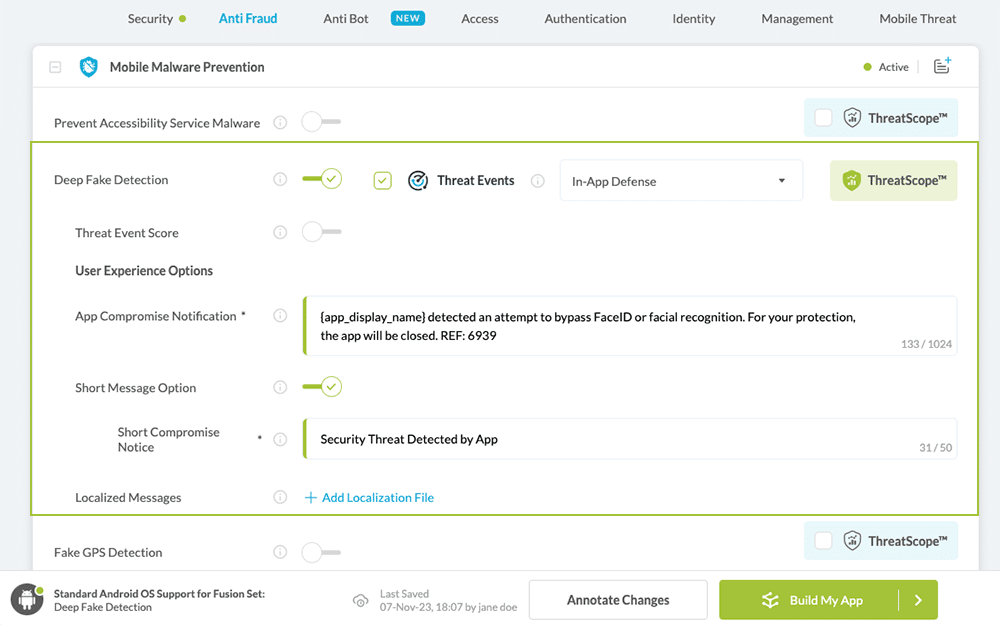Click info icon for Fake GPS Detection
This screenshot has height=625, width=1000.
pyautogui.click(x=280, y=552)
